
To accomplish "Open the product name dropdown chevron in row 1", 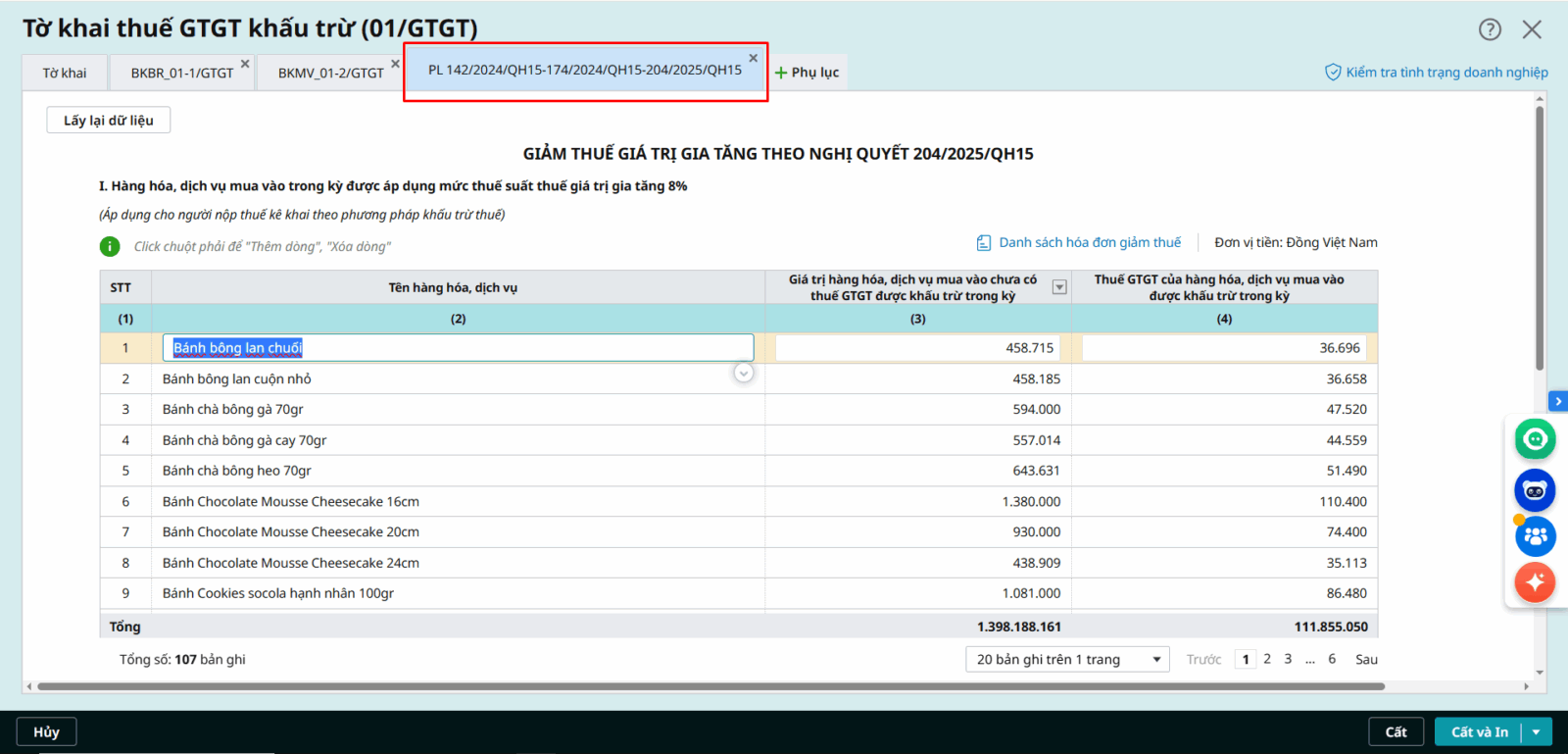I will 744,373.
